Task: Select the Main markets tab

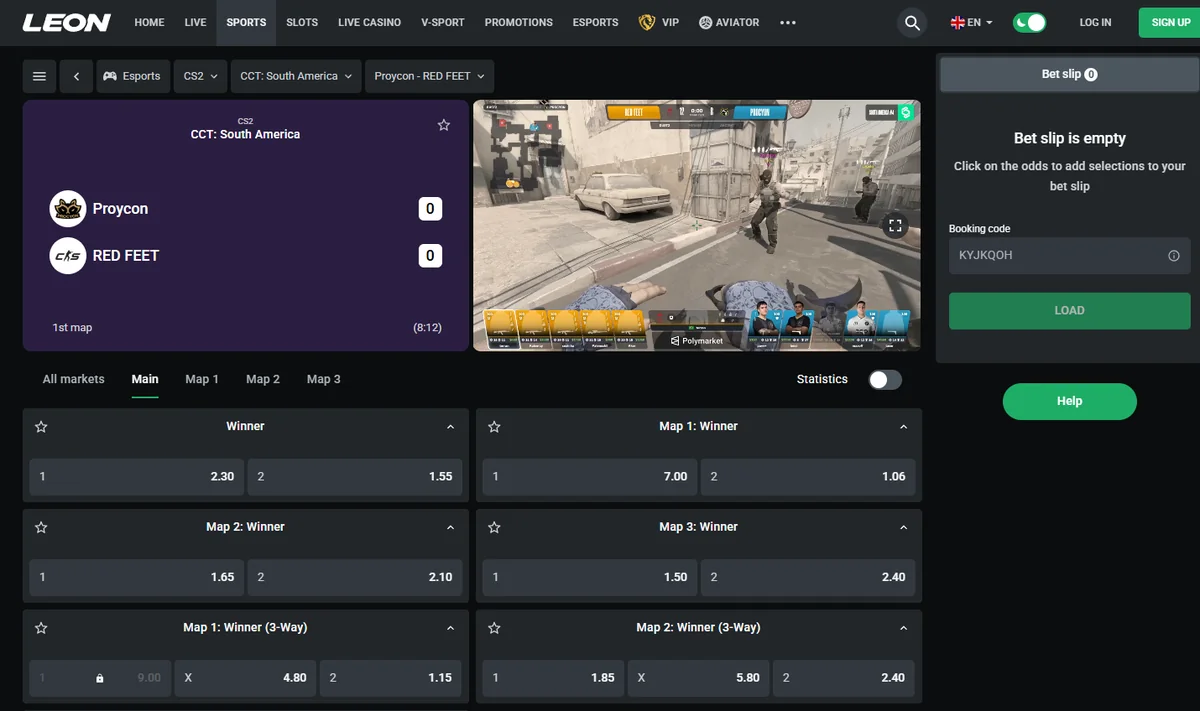Action: (145, 379)
